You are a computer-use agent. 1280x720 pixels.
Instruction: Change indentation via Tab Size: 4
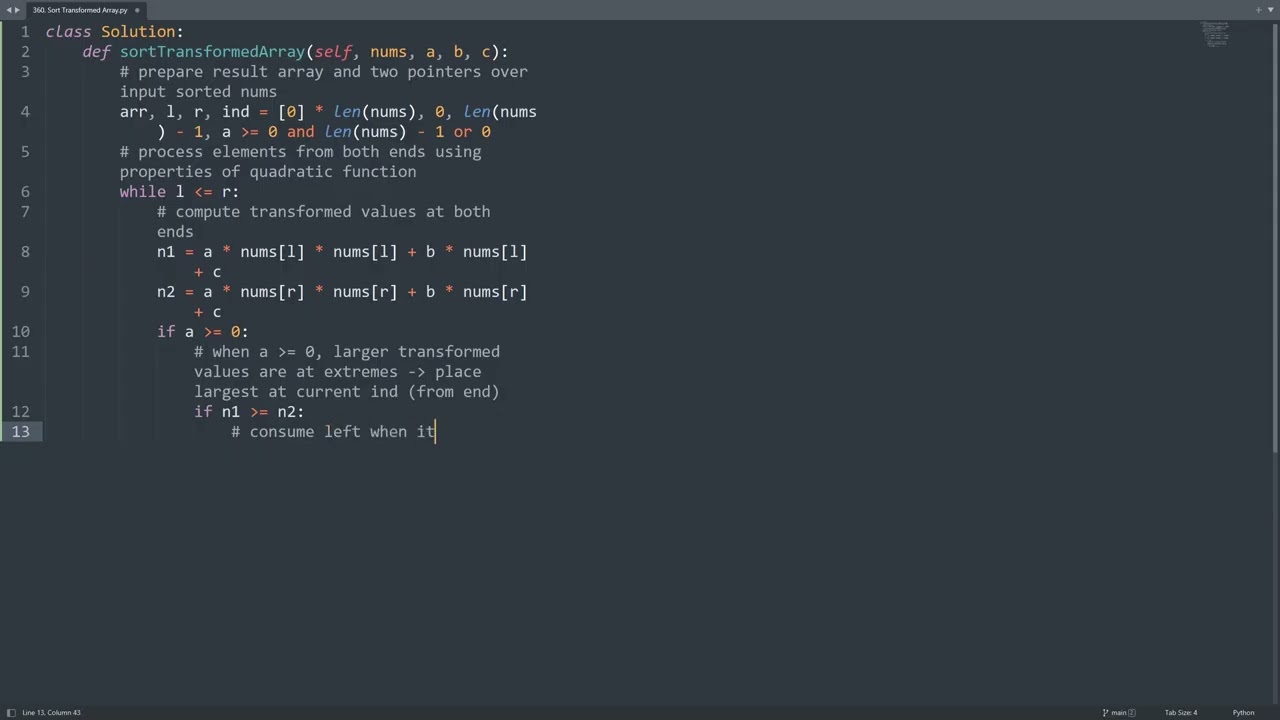[x=1181, y=712]
